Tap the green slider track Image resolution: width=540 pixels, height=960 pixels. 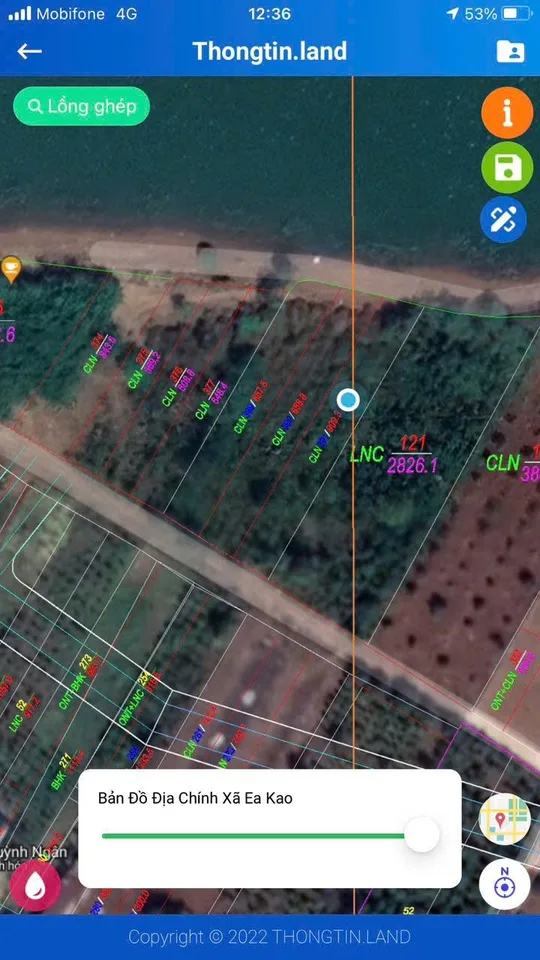(253, 835)
